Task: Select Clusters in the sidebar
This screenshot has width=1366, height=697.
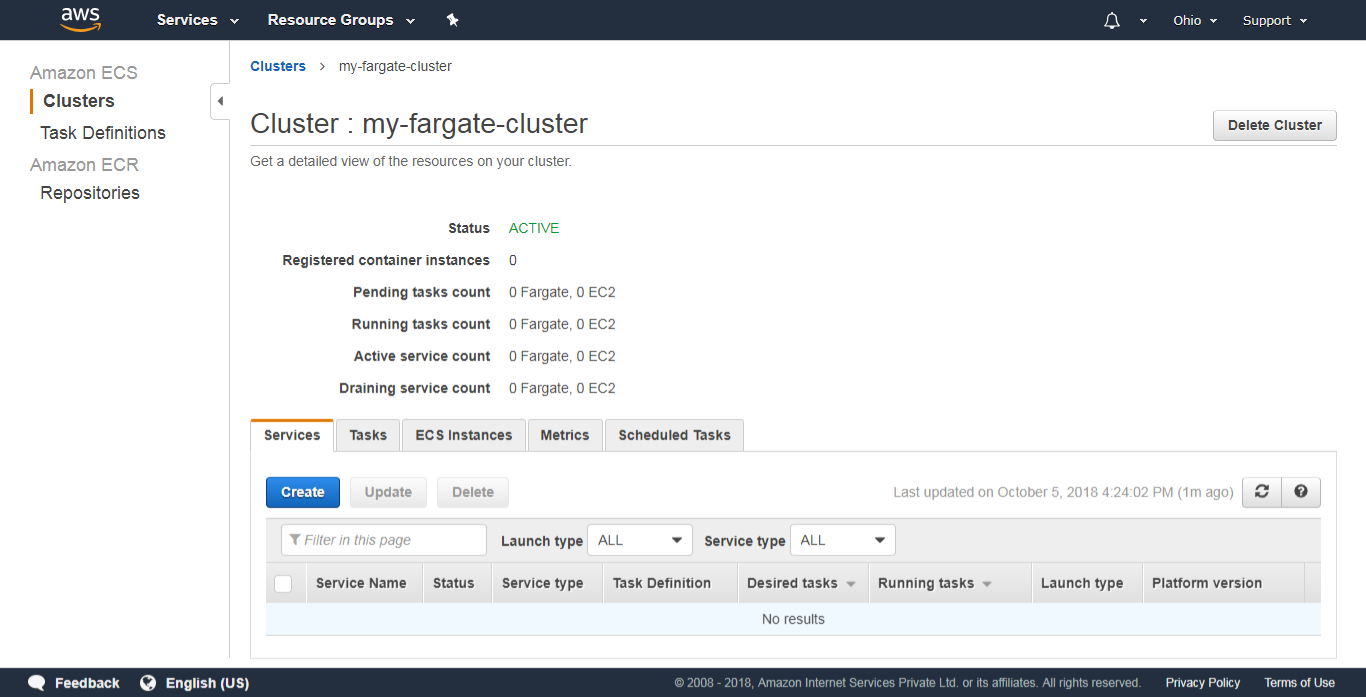Action: pyautogui.click(x=79, y=101)
